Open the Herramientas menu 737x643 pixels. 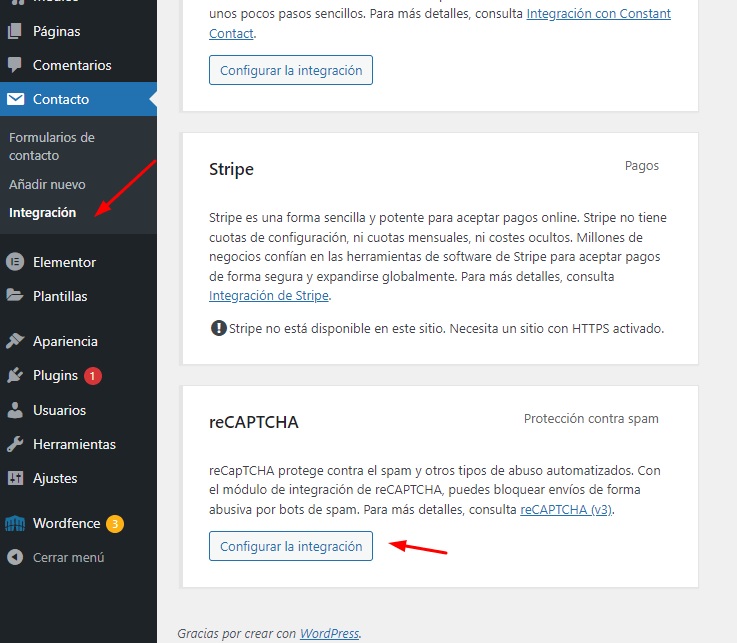tap(78, 444)
